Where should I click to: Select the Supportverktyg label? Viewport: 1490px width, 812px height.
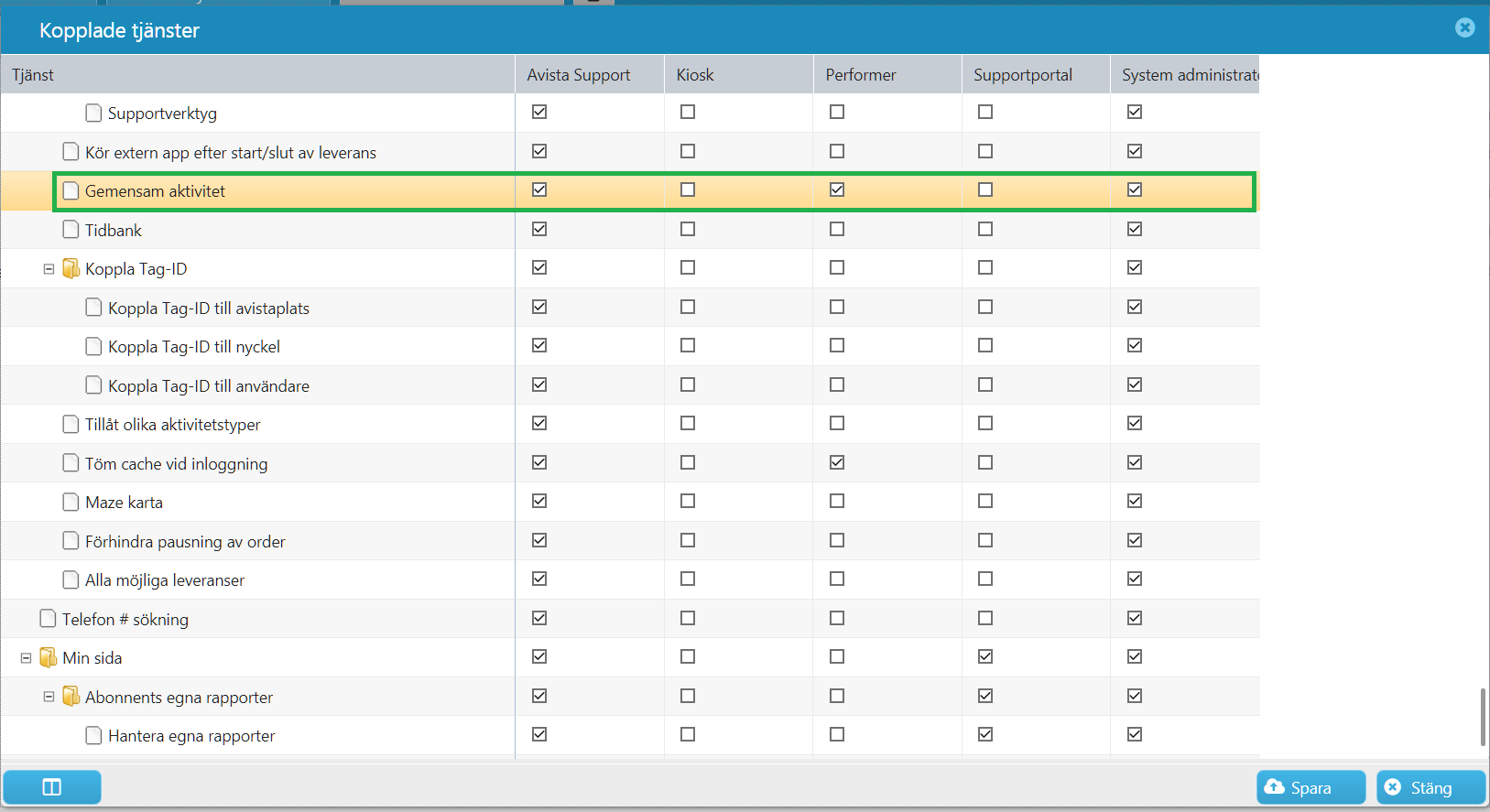(162, 114)
